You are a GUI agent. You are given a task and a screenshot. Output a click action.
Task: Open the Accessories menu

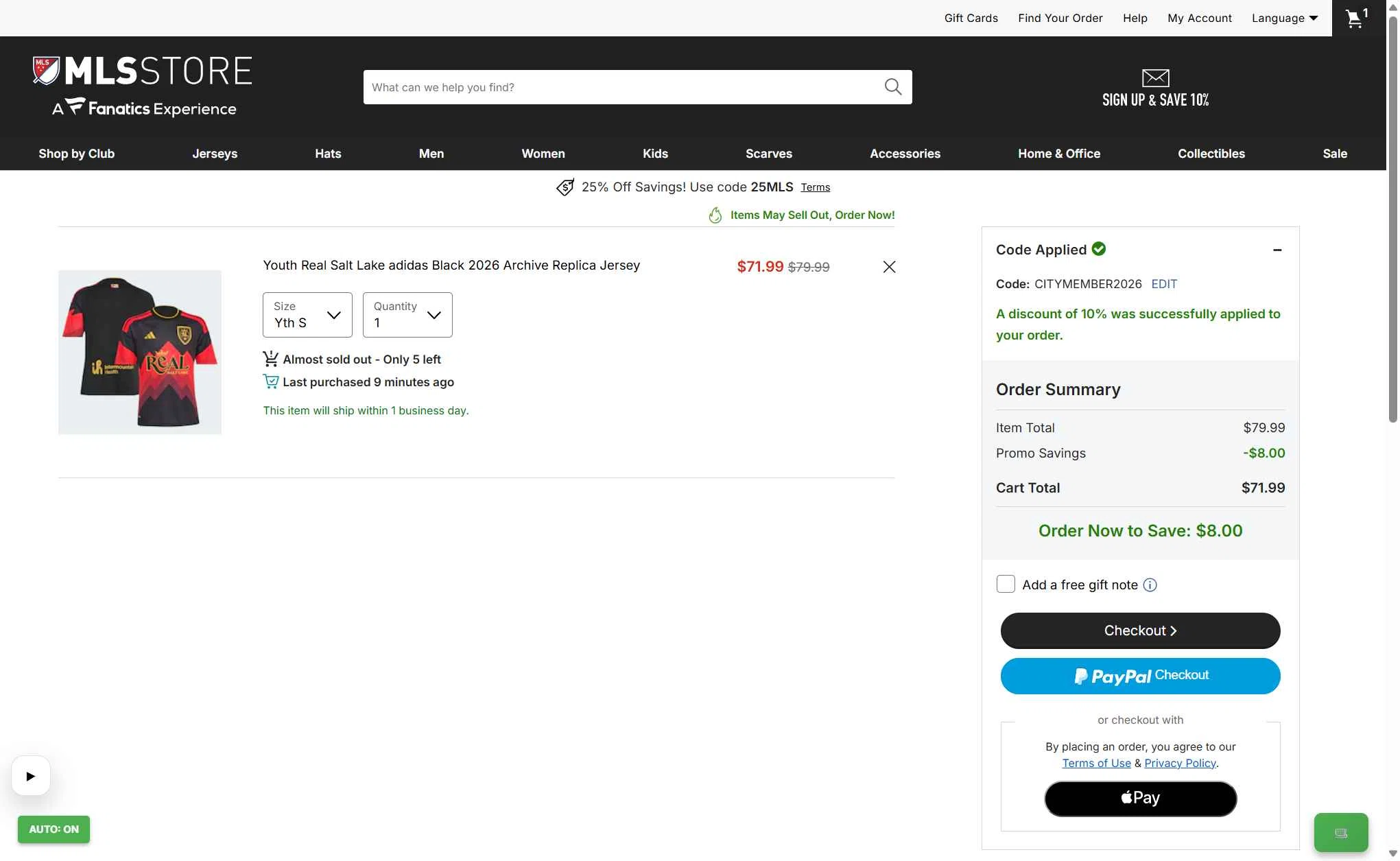point(905,154)
